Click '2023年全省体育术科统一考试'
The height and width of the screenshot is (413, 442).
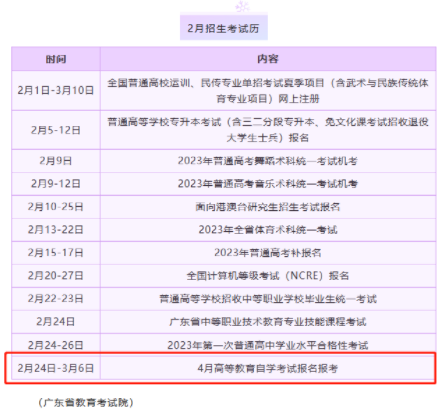click(x=268, y=230)
